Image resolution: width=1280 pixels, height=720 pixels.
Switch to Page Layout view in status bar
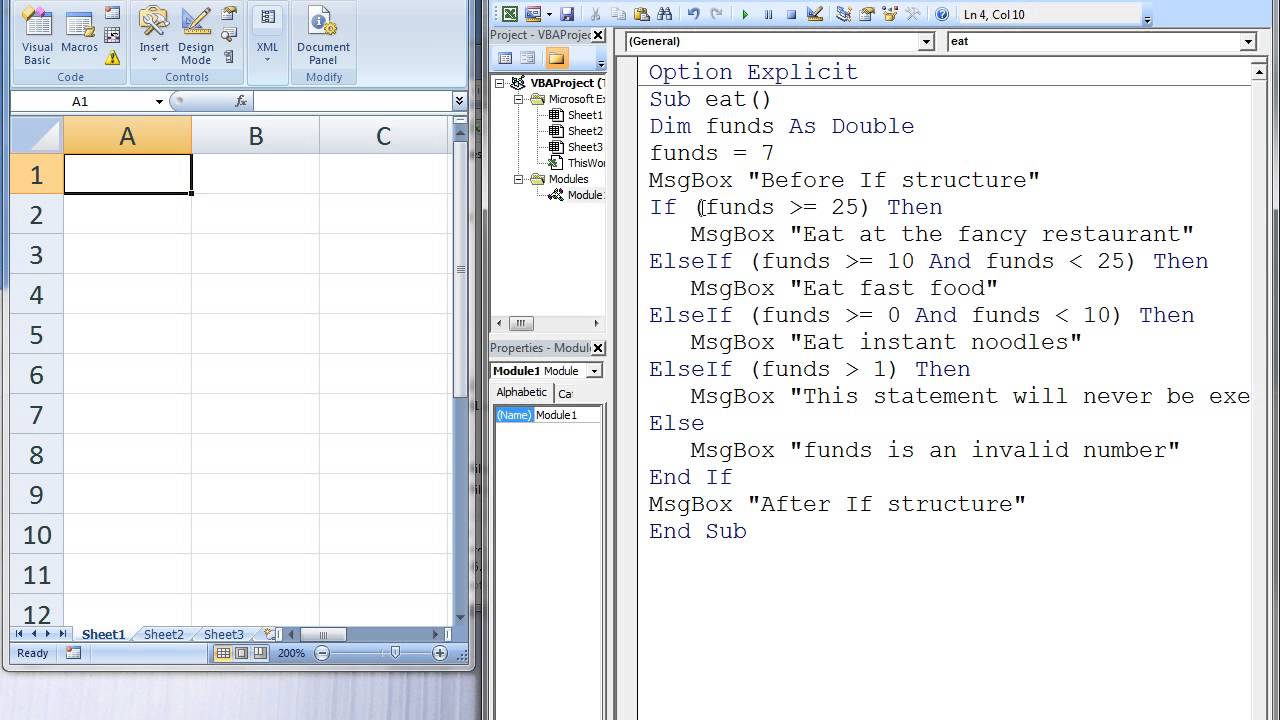(x=241, y=653)
